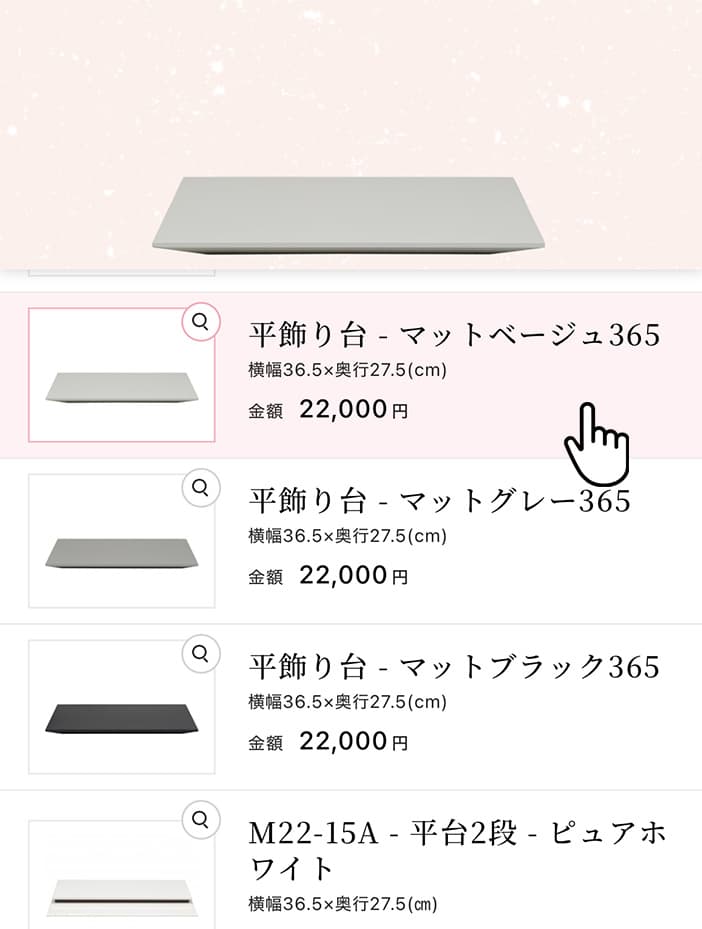Open the magnifier for the matte black stand
Screen dimensions: 702x929
click(x=201, y=654)
